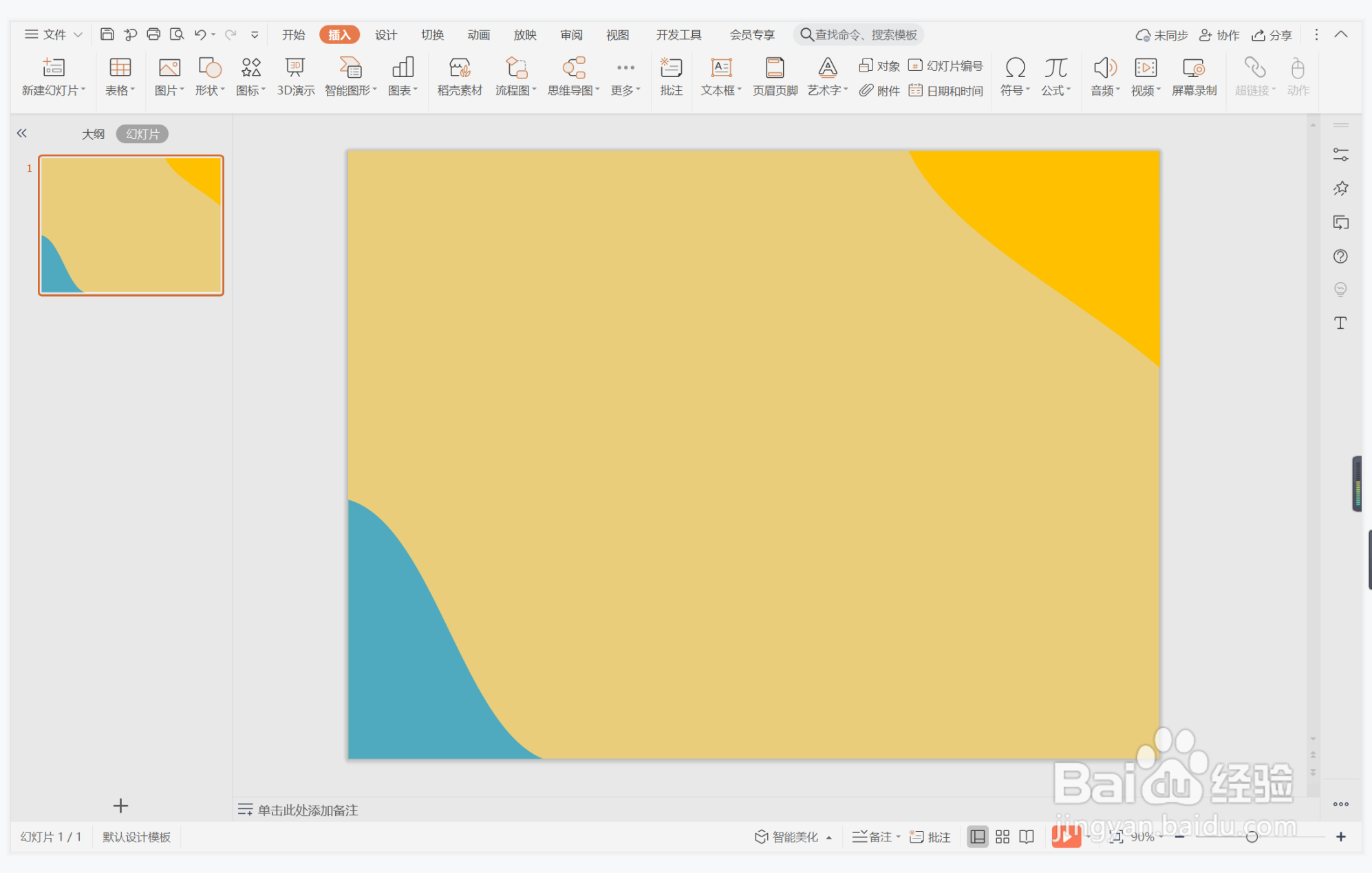Insert 附件 attachment
Screen dimensions: 1372x873
879,90
